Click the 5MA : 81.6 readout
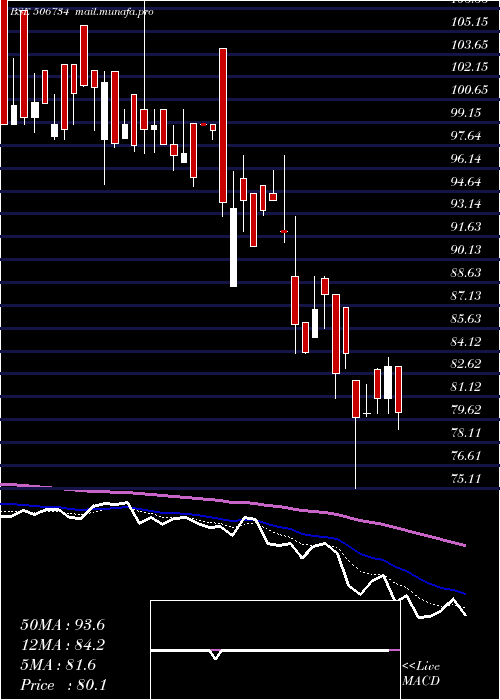Screen dimensions: 500x700 tap(58, 666)
